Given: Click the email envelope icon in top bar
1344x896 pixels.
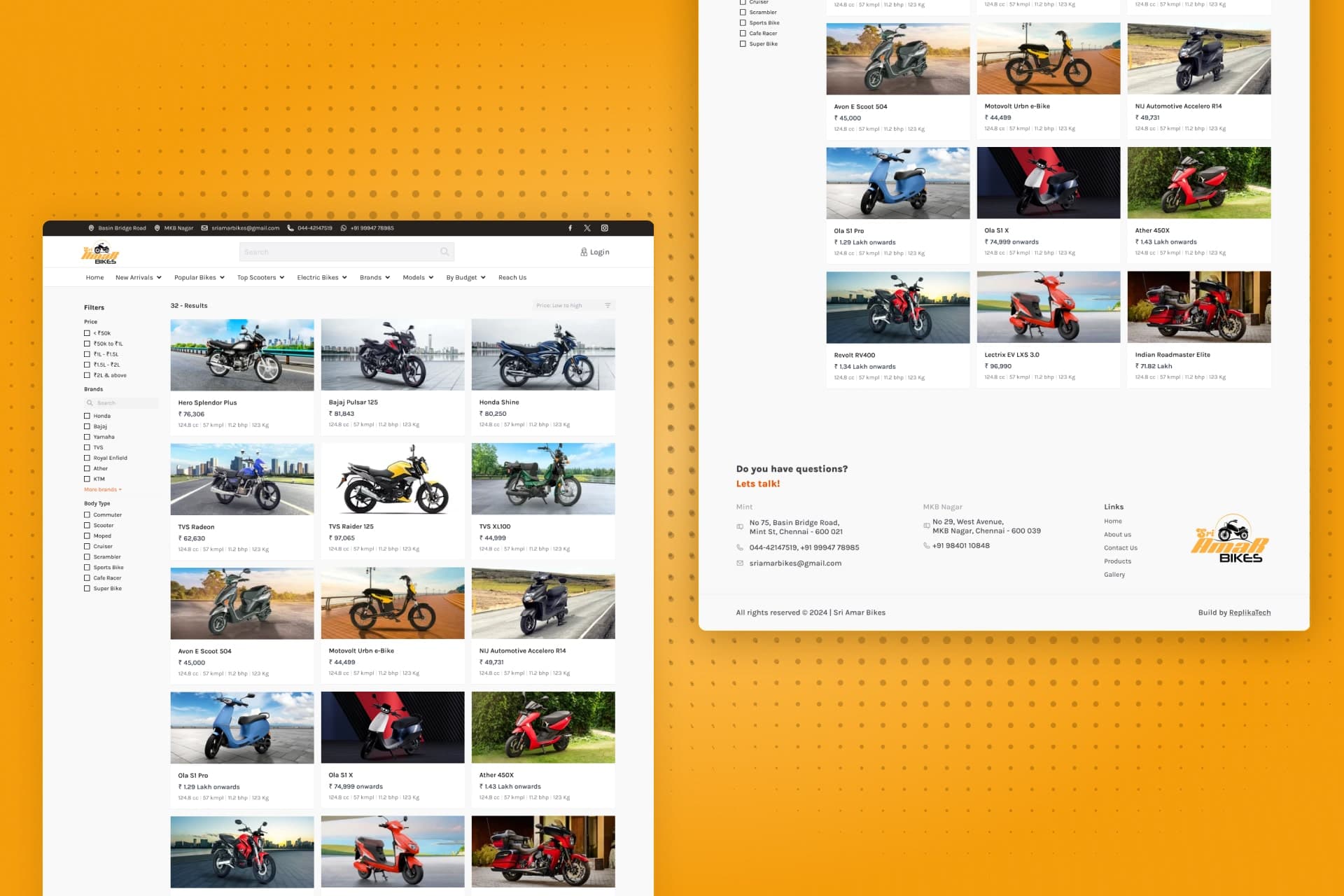Looking at the screenshot, I should [204, 228].
